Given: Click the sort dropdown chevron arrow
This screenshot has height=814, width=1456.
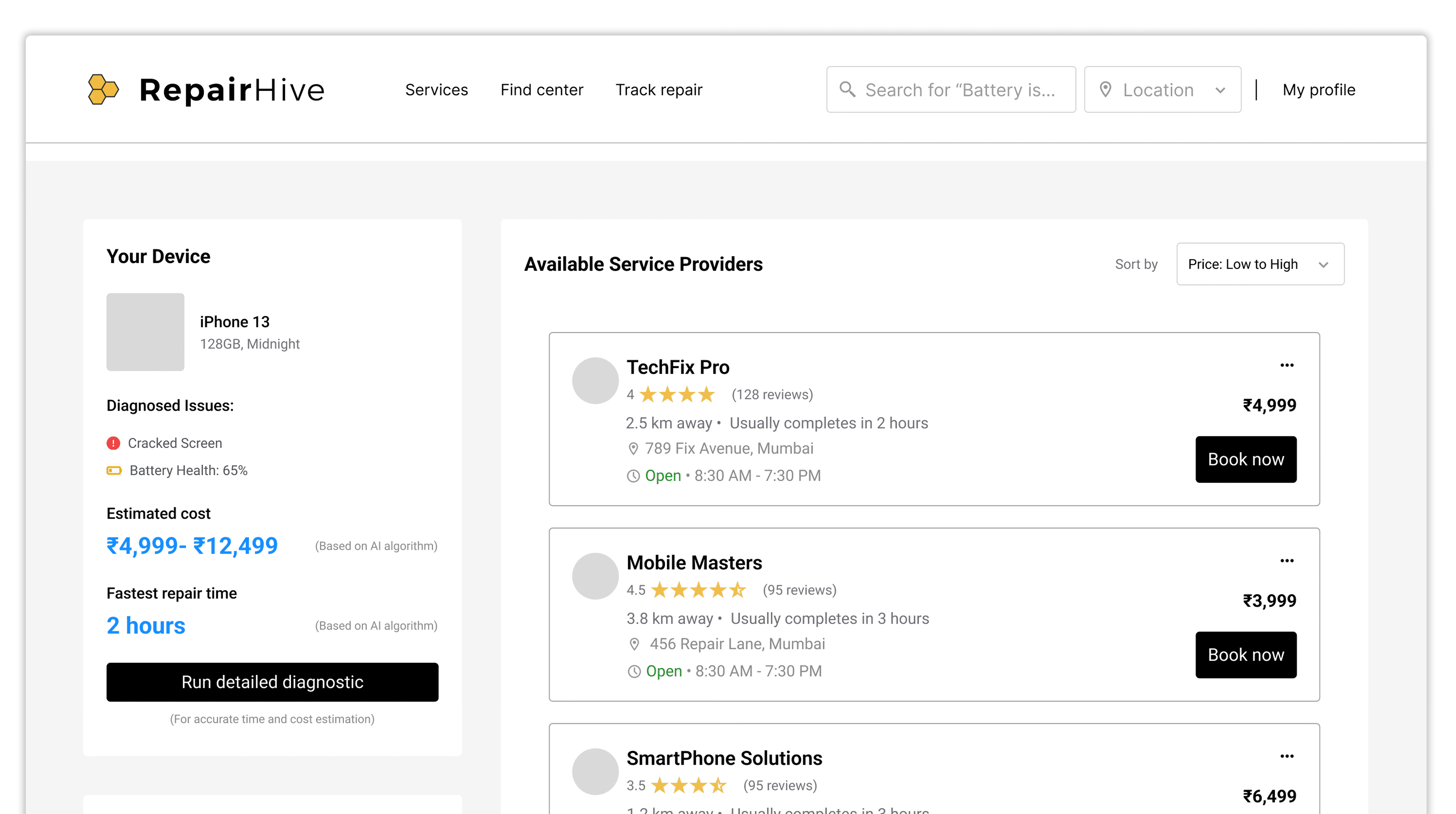Looking at the screenshot, I should point(1323,265).
